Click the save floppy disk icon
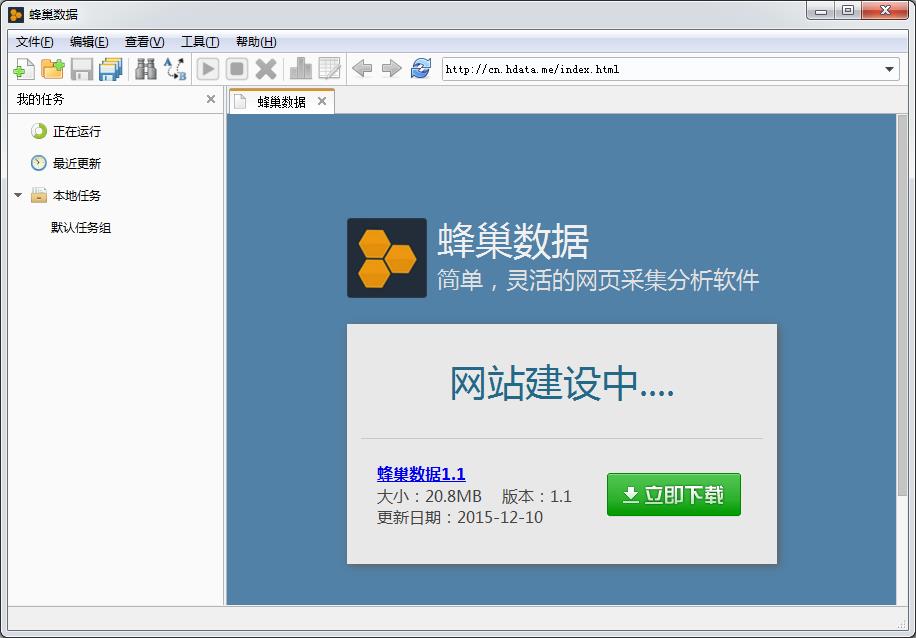The width and height of the screenshot is (916, 638). 81,69
